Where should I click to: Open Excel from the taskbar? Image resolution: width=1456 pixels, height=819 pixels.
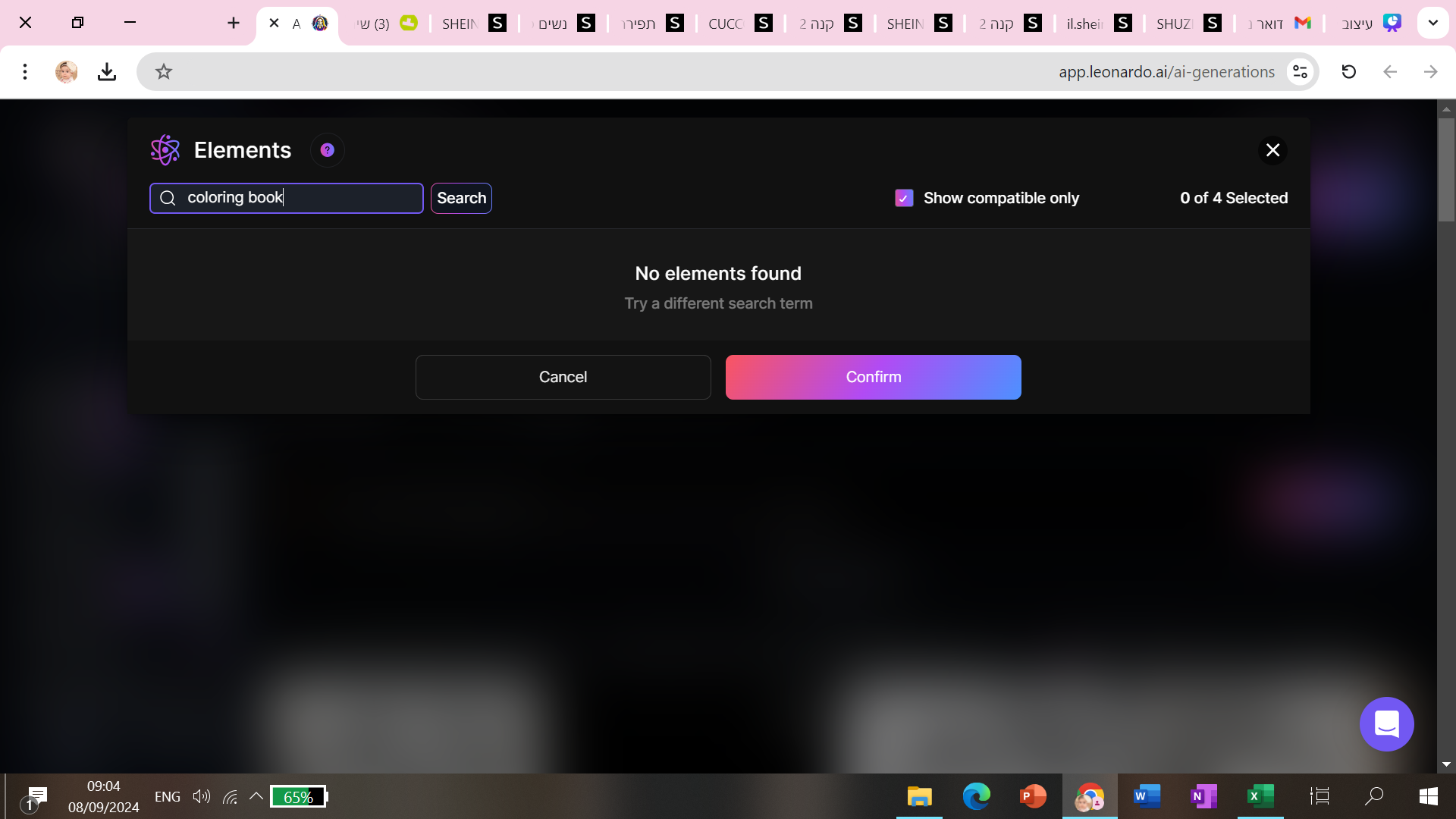tap(1260, 796)
